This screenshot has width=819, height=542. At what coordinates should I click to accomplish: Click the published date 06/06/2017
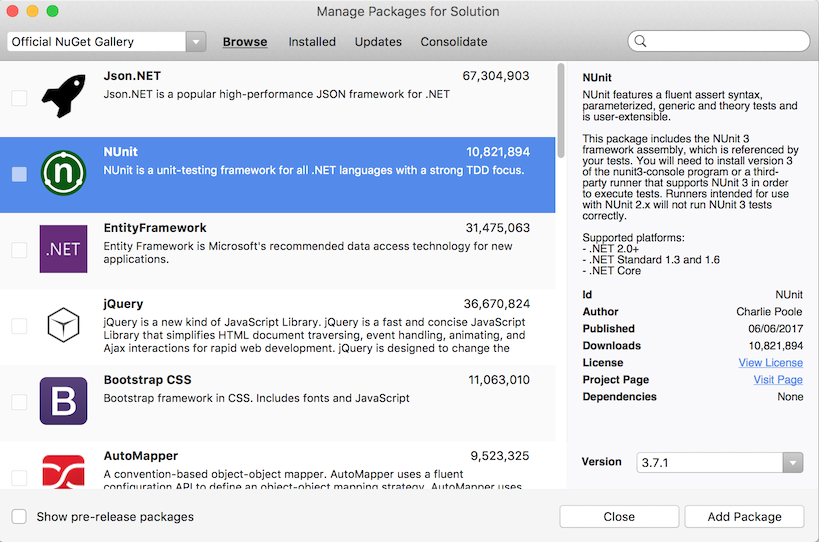tap(776, 328)
